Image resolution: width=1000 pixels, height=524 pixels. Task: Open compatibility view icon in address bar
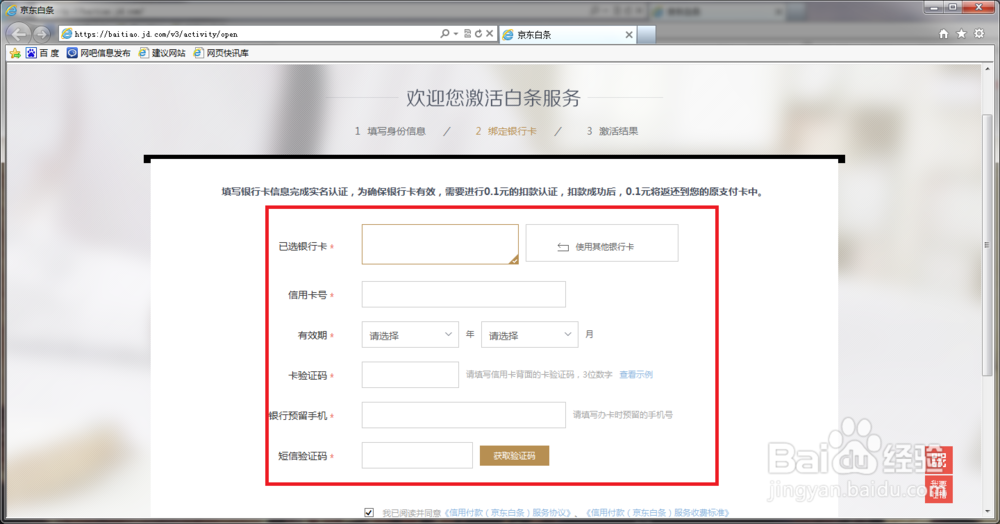[467, 33]
